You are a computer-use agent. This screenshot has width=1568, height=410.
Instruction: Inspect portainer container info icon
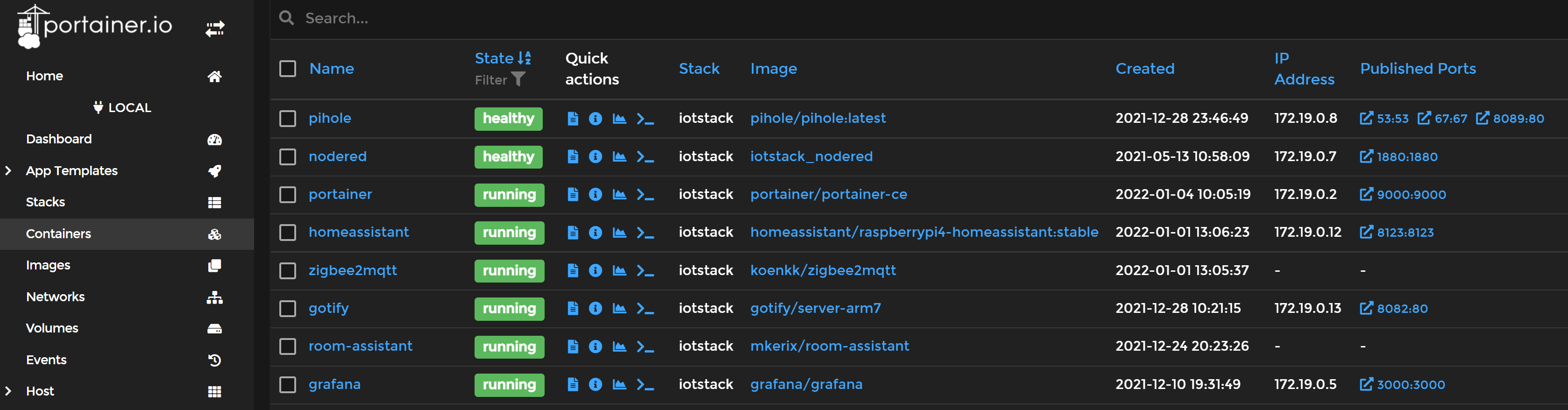tap(596, 194)
